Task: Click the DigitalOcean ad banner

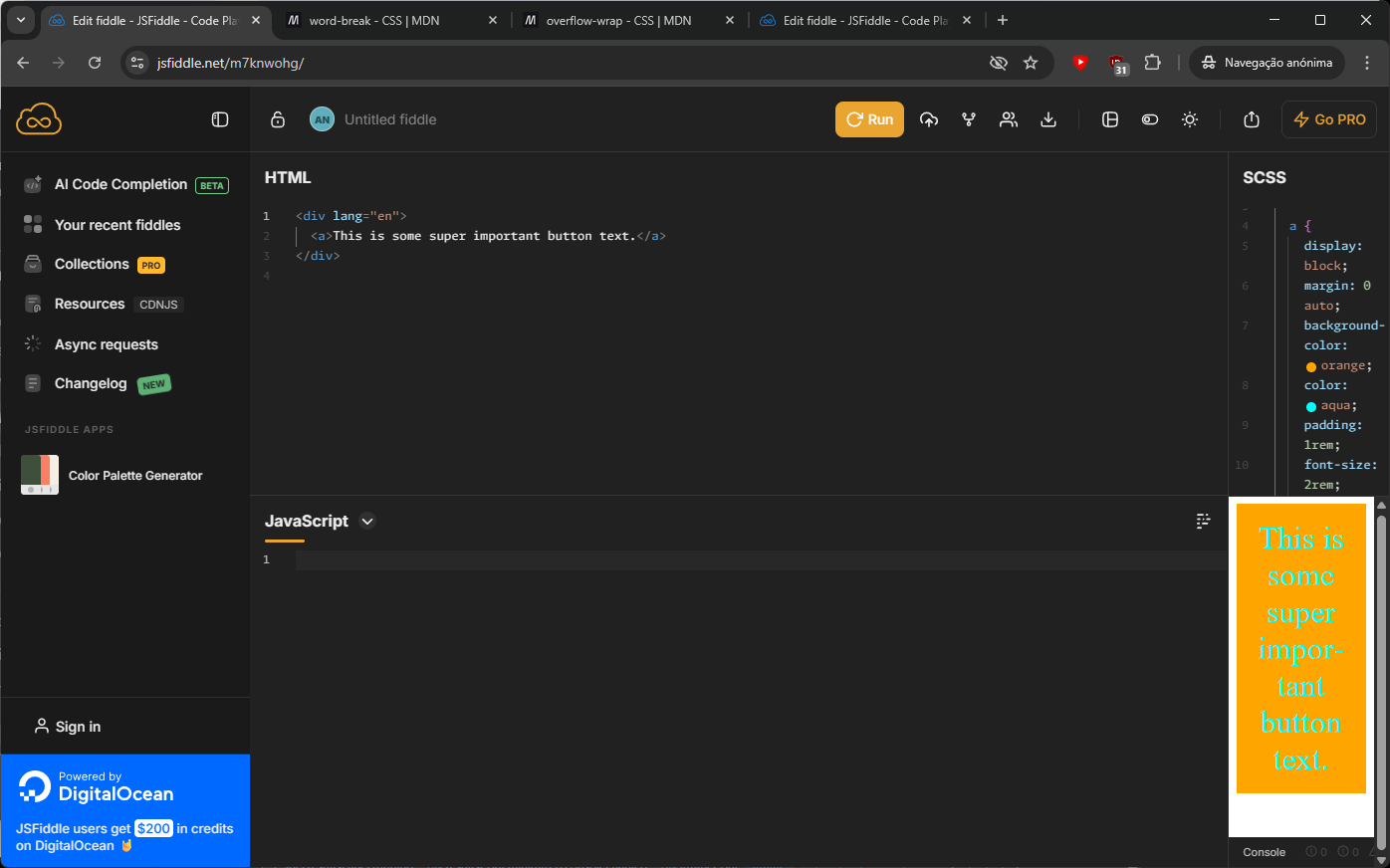Action: click(125, 810)
